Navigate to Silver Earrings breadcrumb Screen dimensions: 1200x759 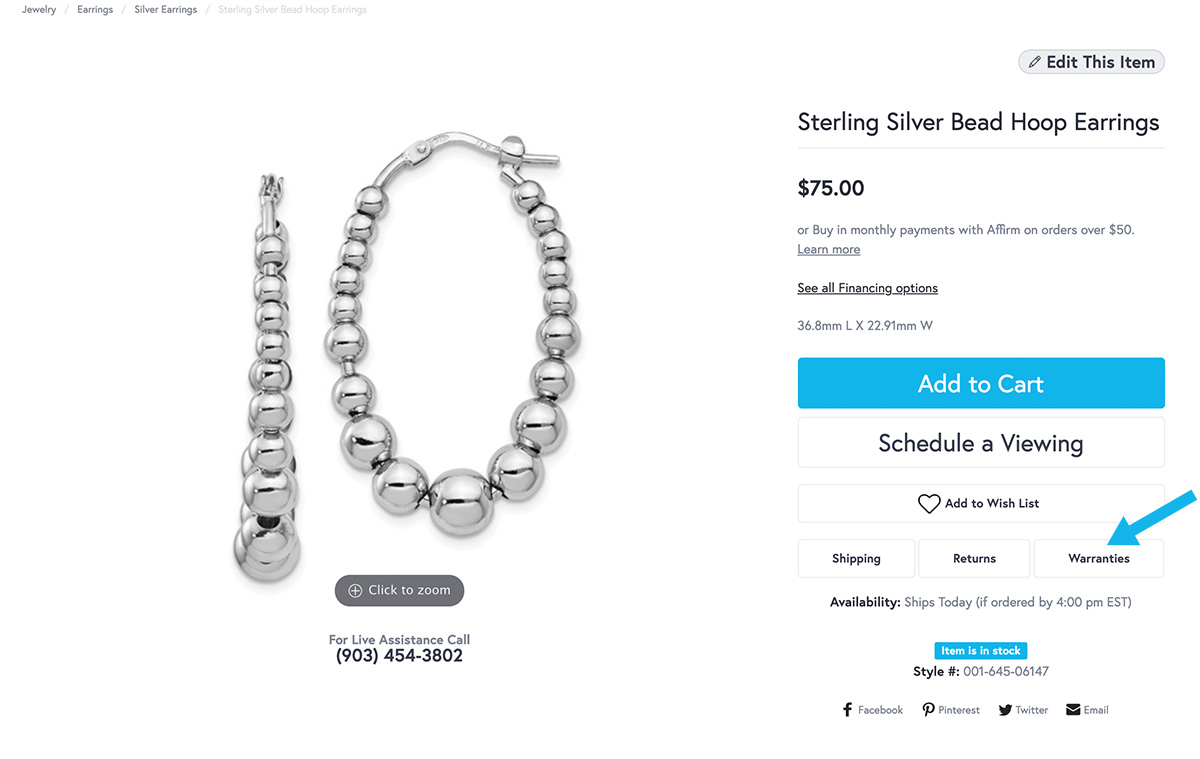166,10
